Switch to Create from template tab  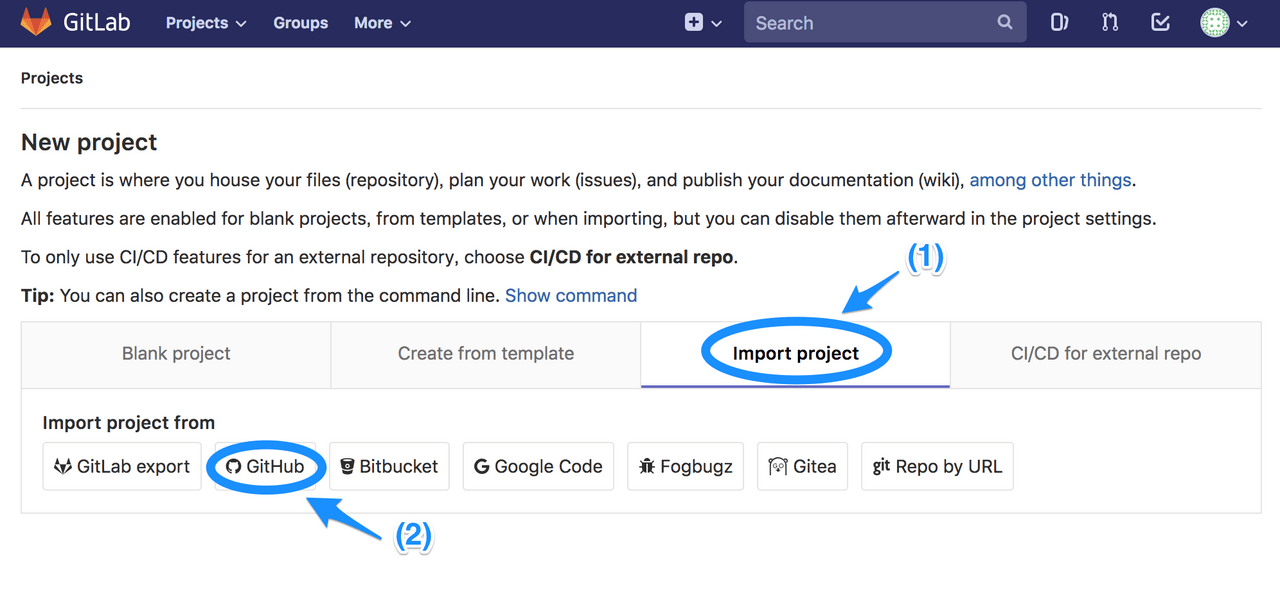point(486,354)
